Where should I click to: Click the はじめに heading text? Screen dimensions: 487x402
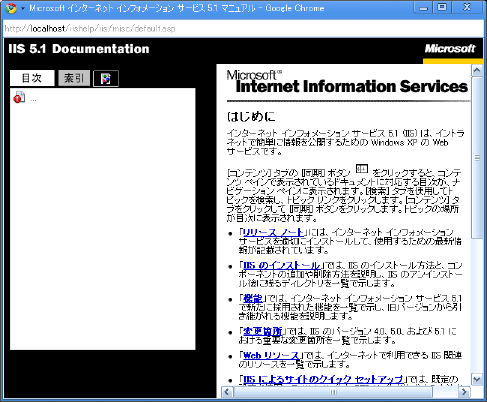coord(251,117)
